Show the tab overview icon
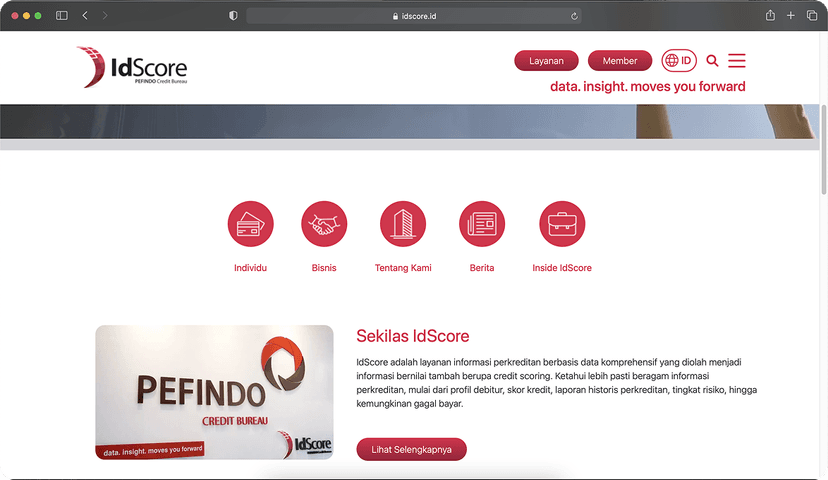This screenshot has width=828, height=480. coord(812,15)
